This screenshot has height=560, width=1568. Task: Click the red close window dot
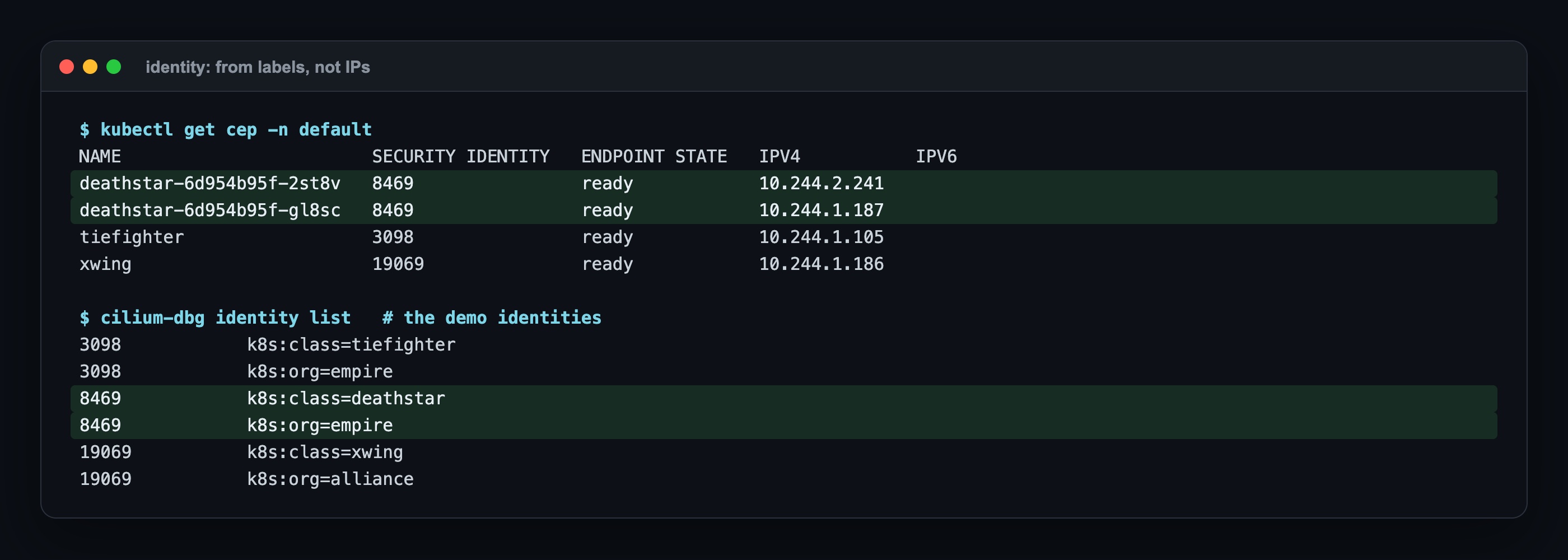[x=66, y=67]
